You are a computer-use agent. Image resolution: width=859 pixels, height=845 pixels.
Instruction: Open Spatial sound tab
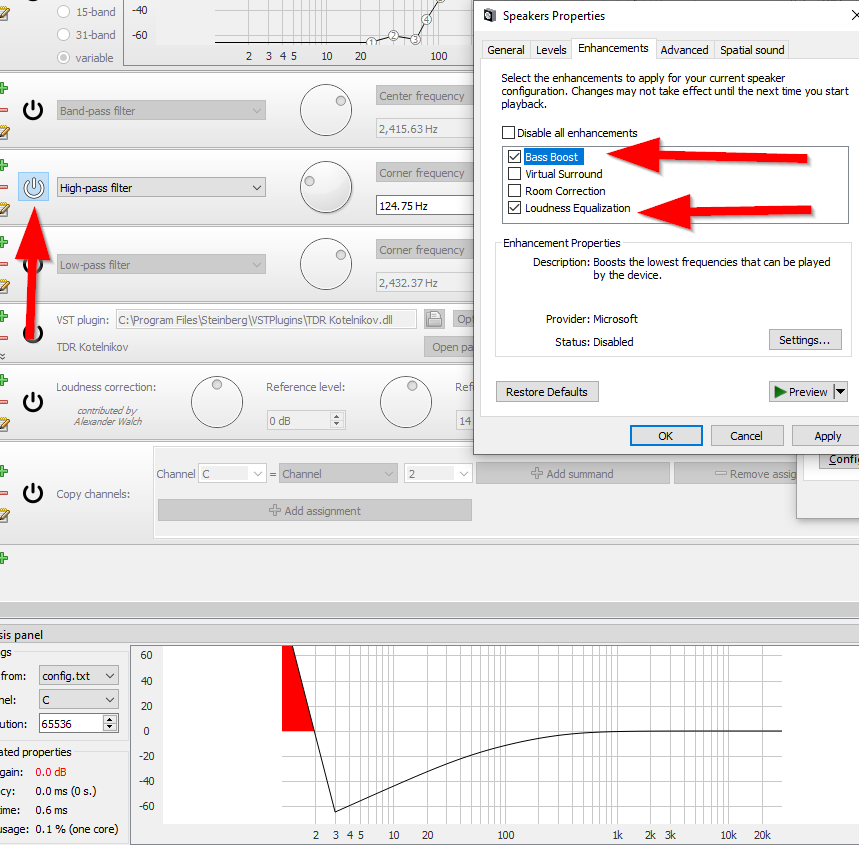752,50
